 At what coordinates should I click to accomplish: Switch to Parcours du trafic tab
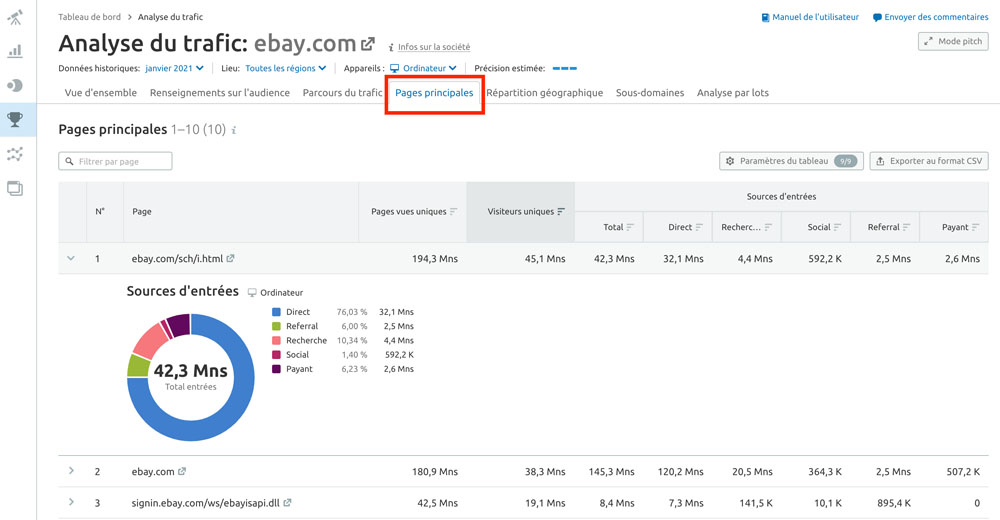[x=342, y=93]
